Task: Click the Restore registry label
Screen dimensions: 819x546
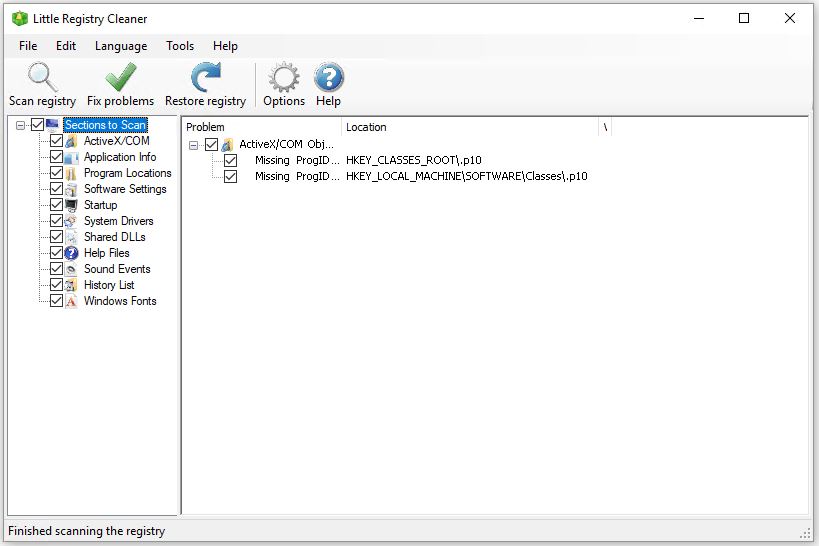Action: click(205, 101)
